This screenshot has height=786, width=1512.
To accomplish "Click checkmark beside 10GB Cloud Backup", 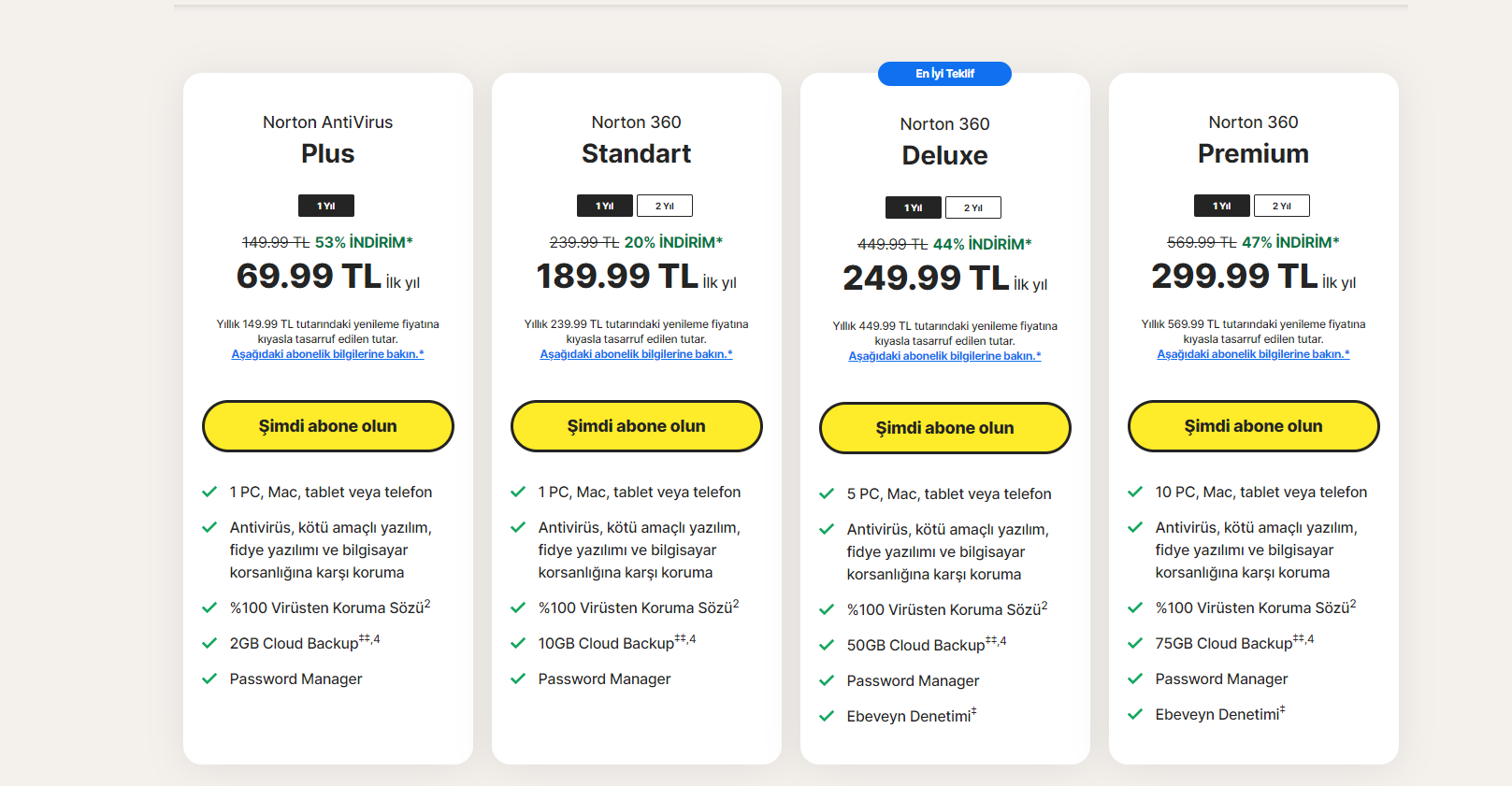I will click(x=518, y=643).
